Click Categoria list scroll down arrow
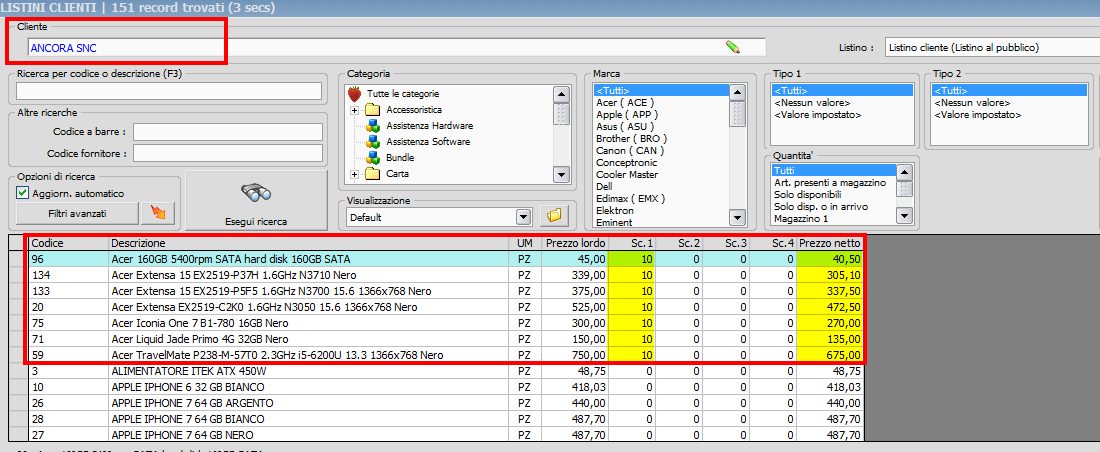The height and width of the screenshot is (452, 1100). [x=561, y=174]
